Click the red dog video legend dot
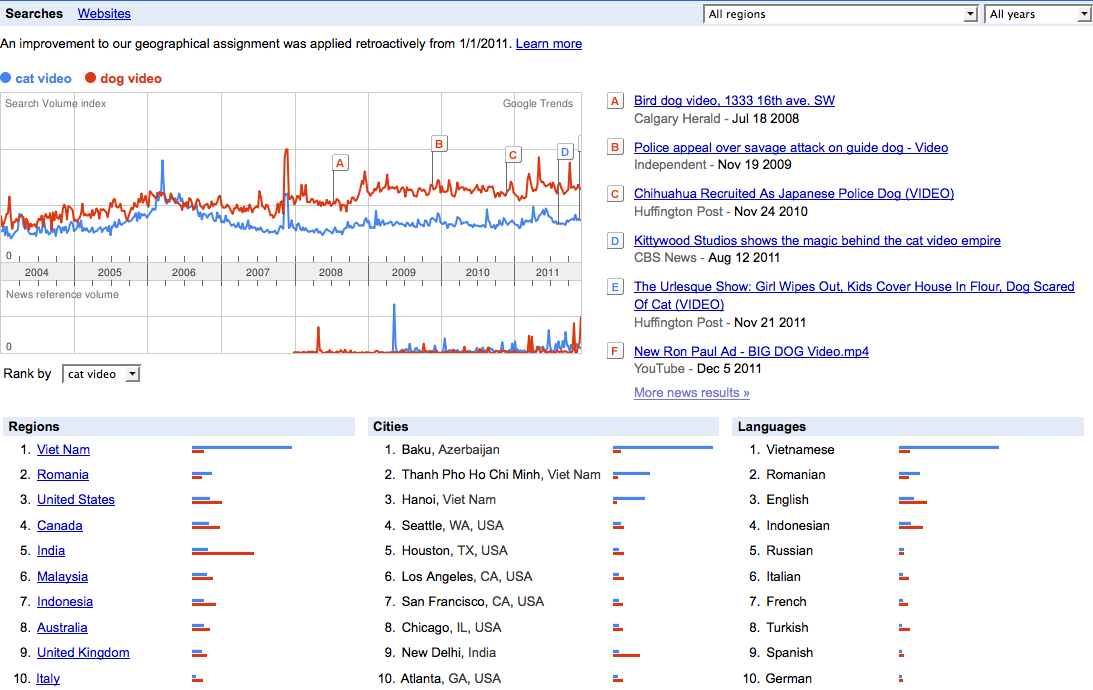The image size is (1093, 690). pyautogui.click(x=90, y=78)
